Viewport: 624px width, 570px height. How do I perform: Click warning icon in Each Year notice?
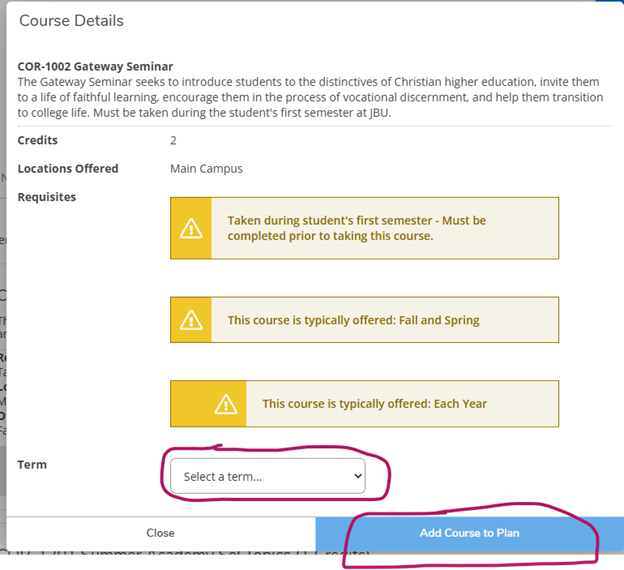226,404
